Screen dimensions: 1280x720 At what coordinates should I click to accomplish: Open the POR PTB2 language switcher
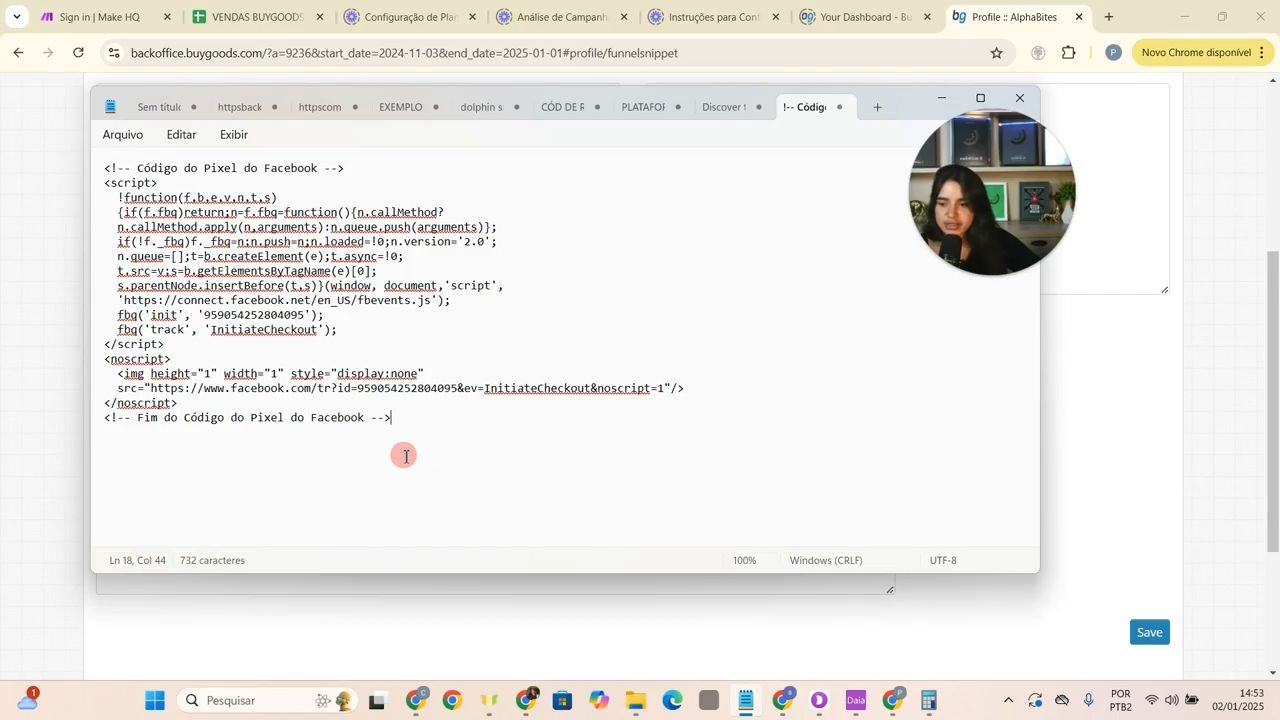coord(1121,701)
